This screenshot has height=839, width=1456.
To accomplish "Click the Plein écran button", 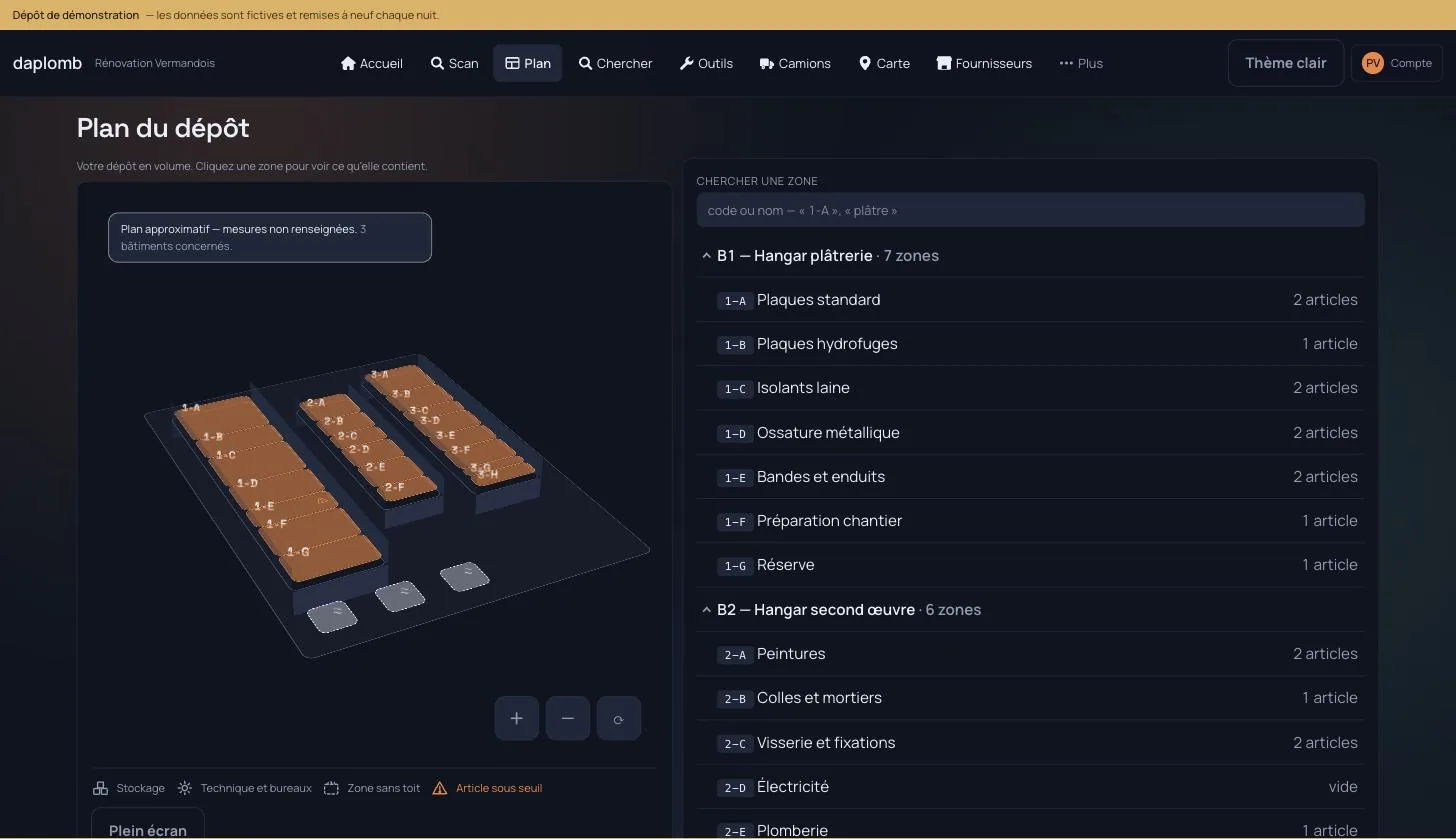I will click(148, 827).
